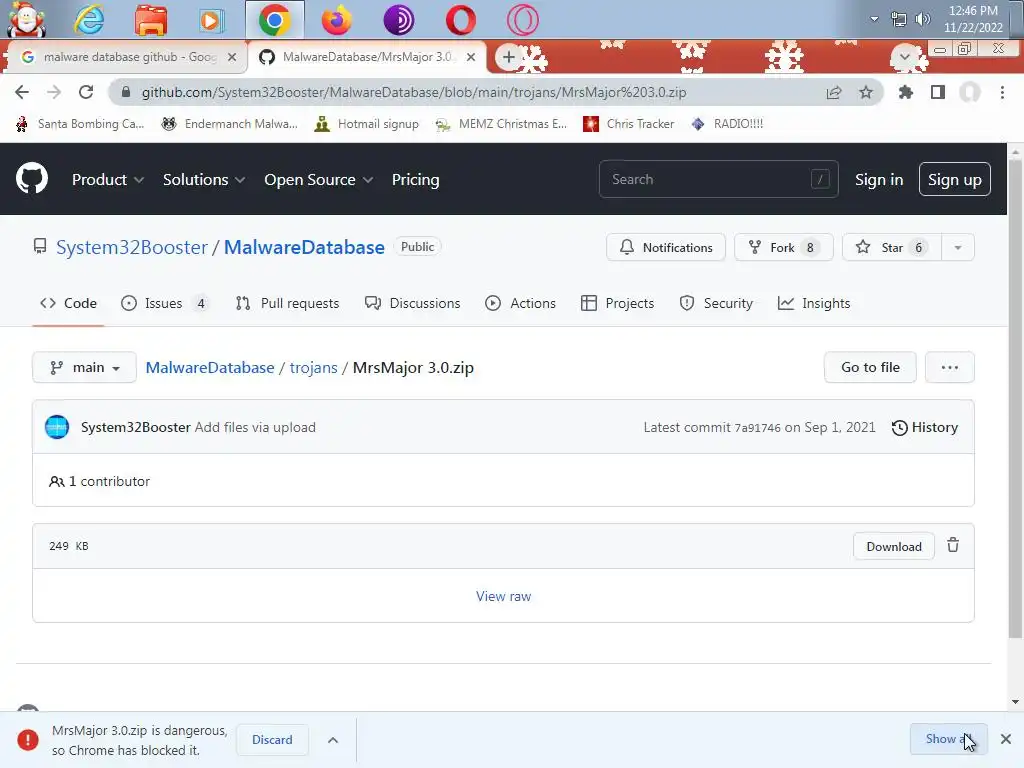The width and height of the screenshot is (1024, 768).
Task: Click the Notifications bell button
Action: pyautogui.click(x=665, y=248)
